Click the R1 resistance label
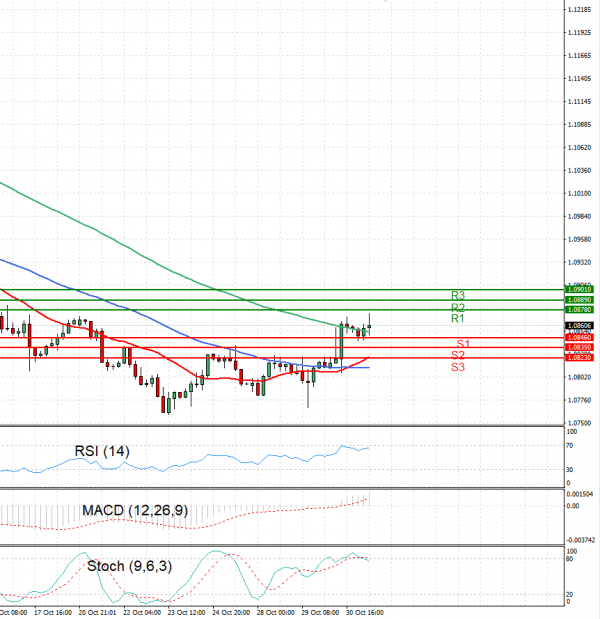This screenshot has width=600, height=619. coord(458,318)
